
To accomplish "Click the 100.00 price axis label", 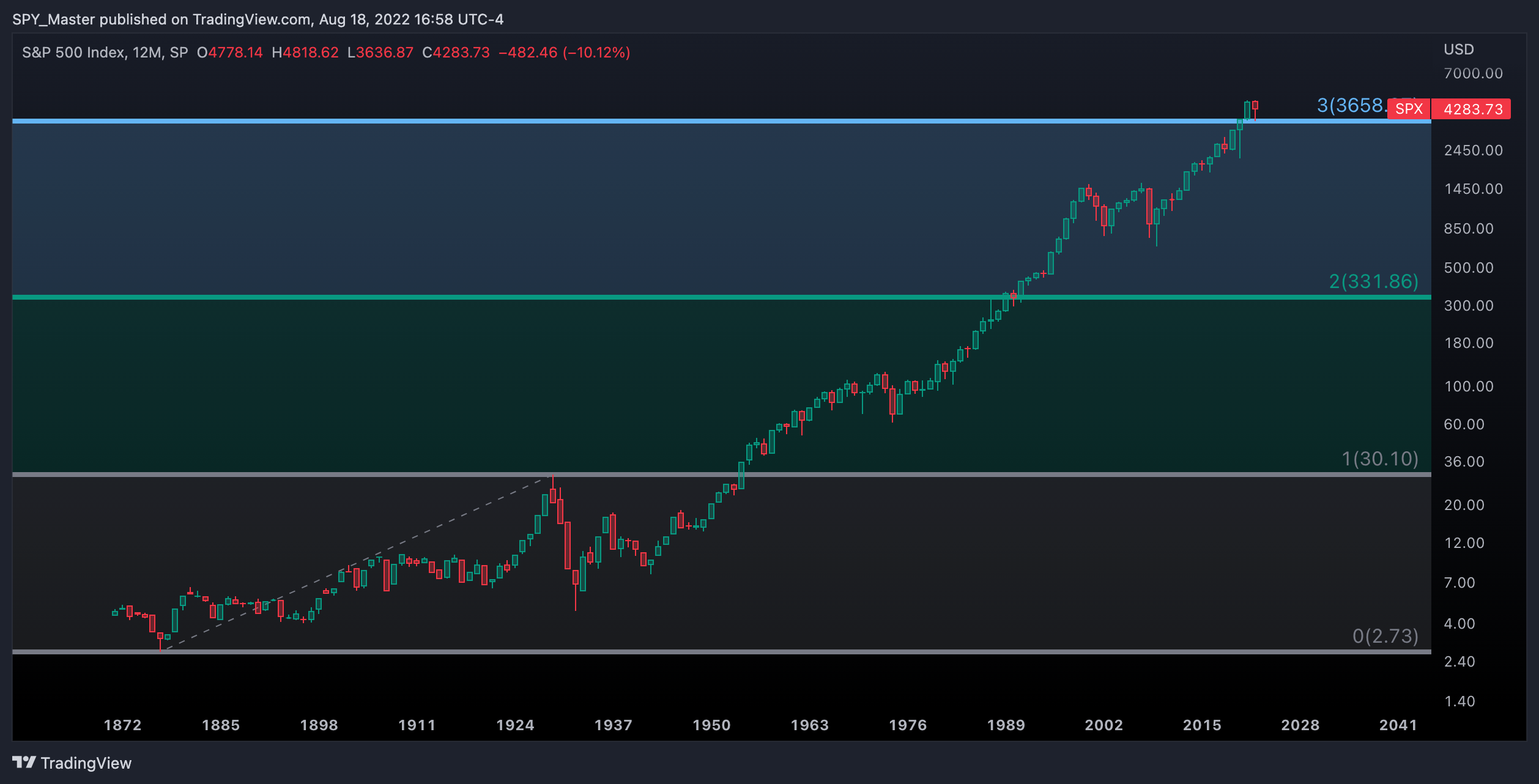I will coord(1469,386).
